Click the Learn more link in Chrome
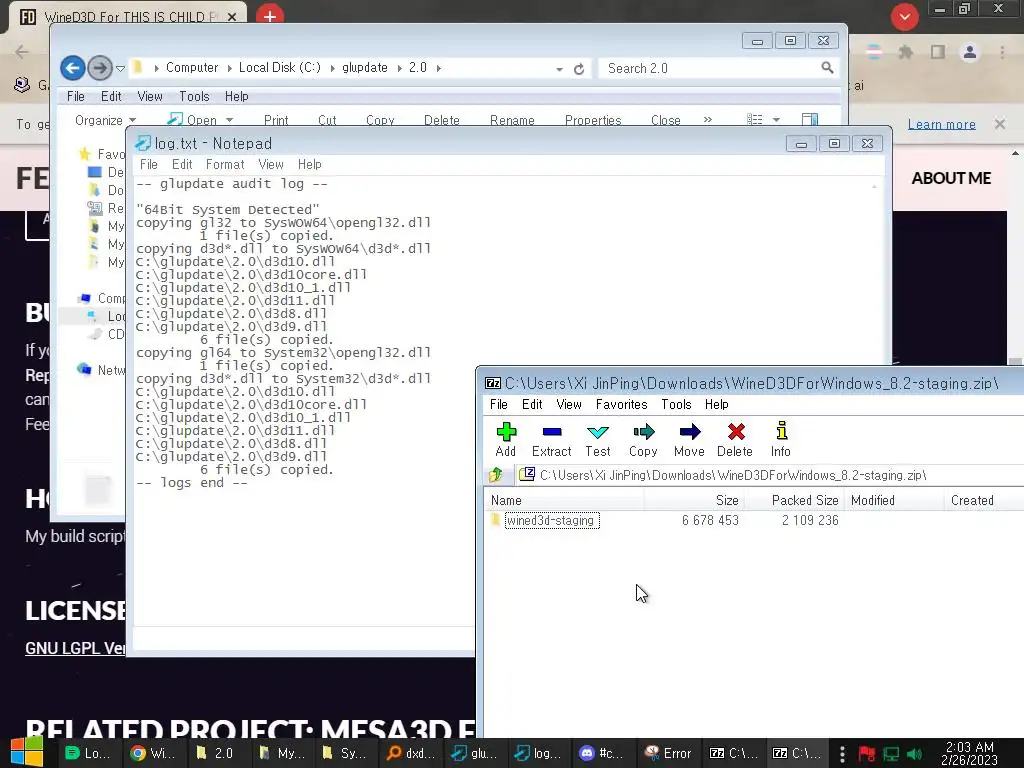The image size is (1024, 768). coord(942,124)
